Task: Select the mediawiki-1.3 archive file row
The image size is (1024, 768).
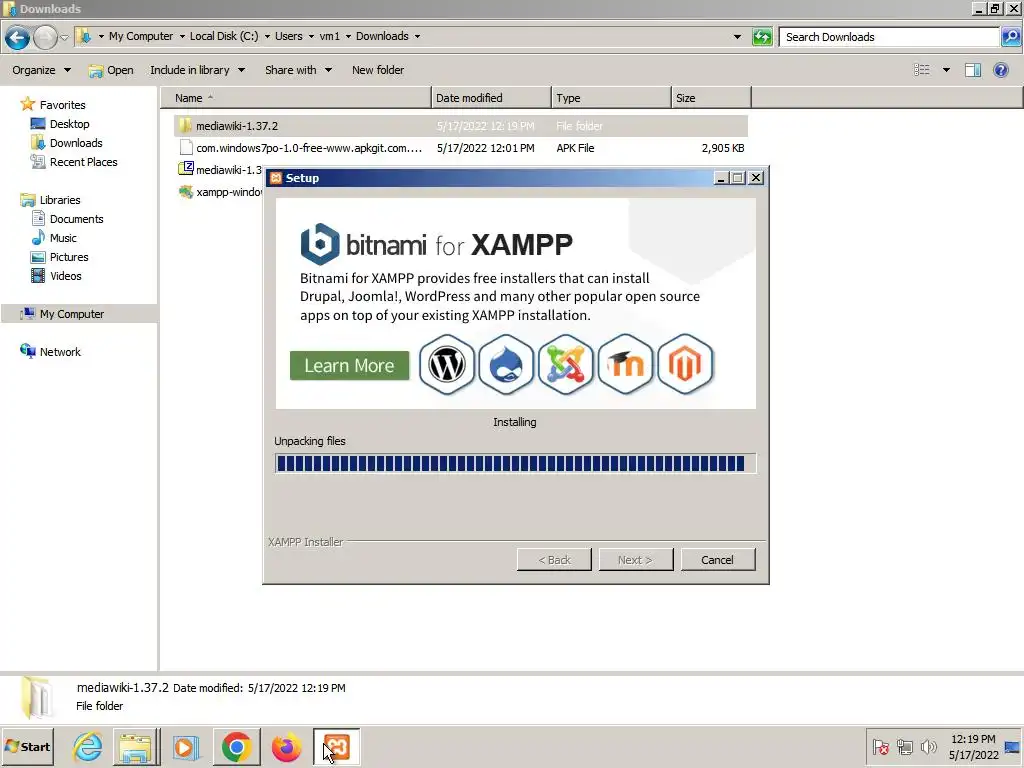Action: [220, 170]
